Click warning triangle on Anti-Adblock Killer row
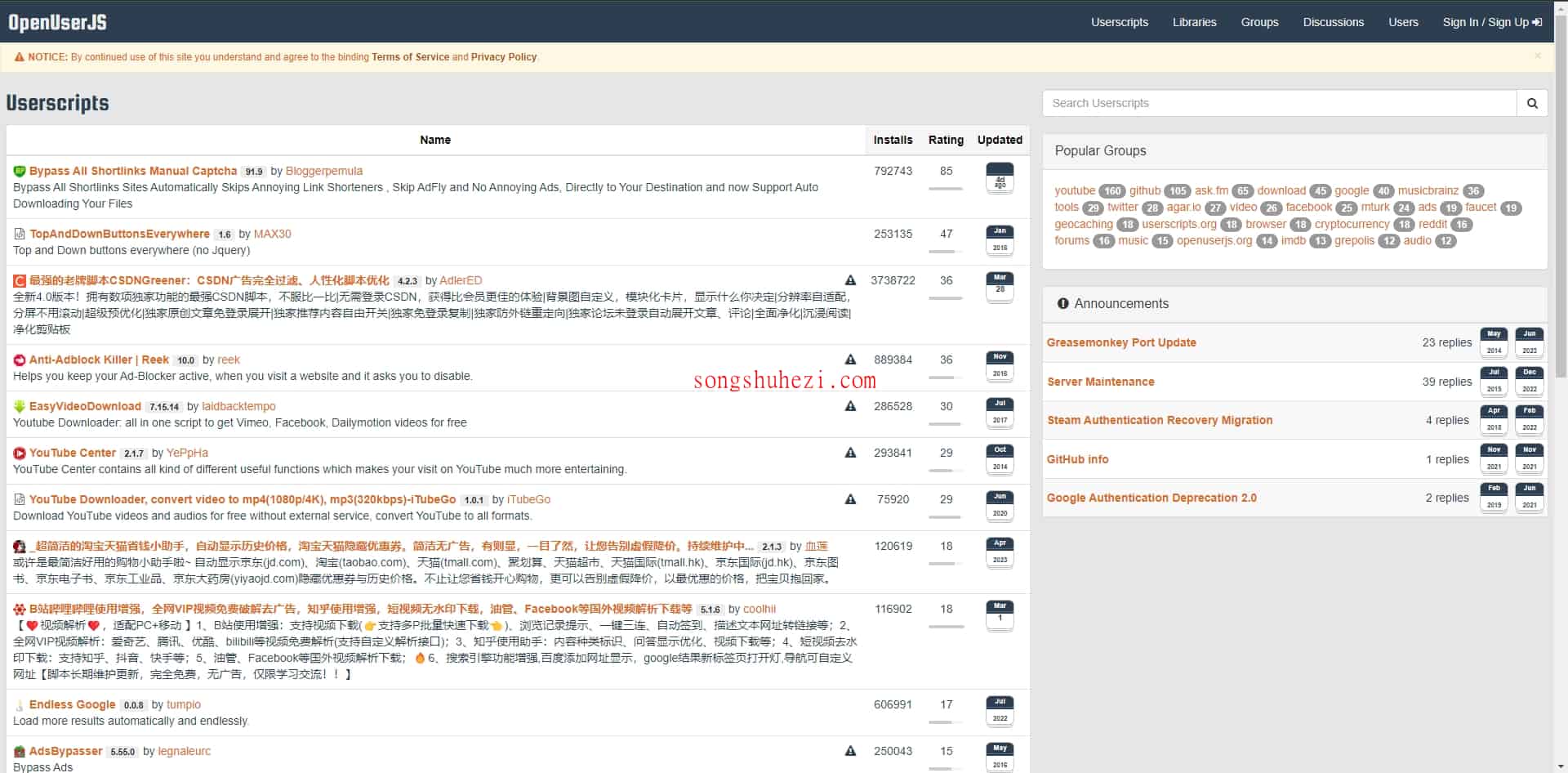 tap(850, 360)
